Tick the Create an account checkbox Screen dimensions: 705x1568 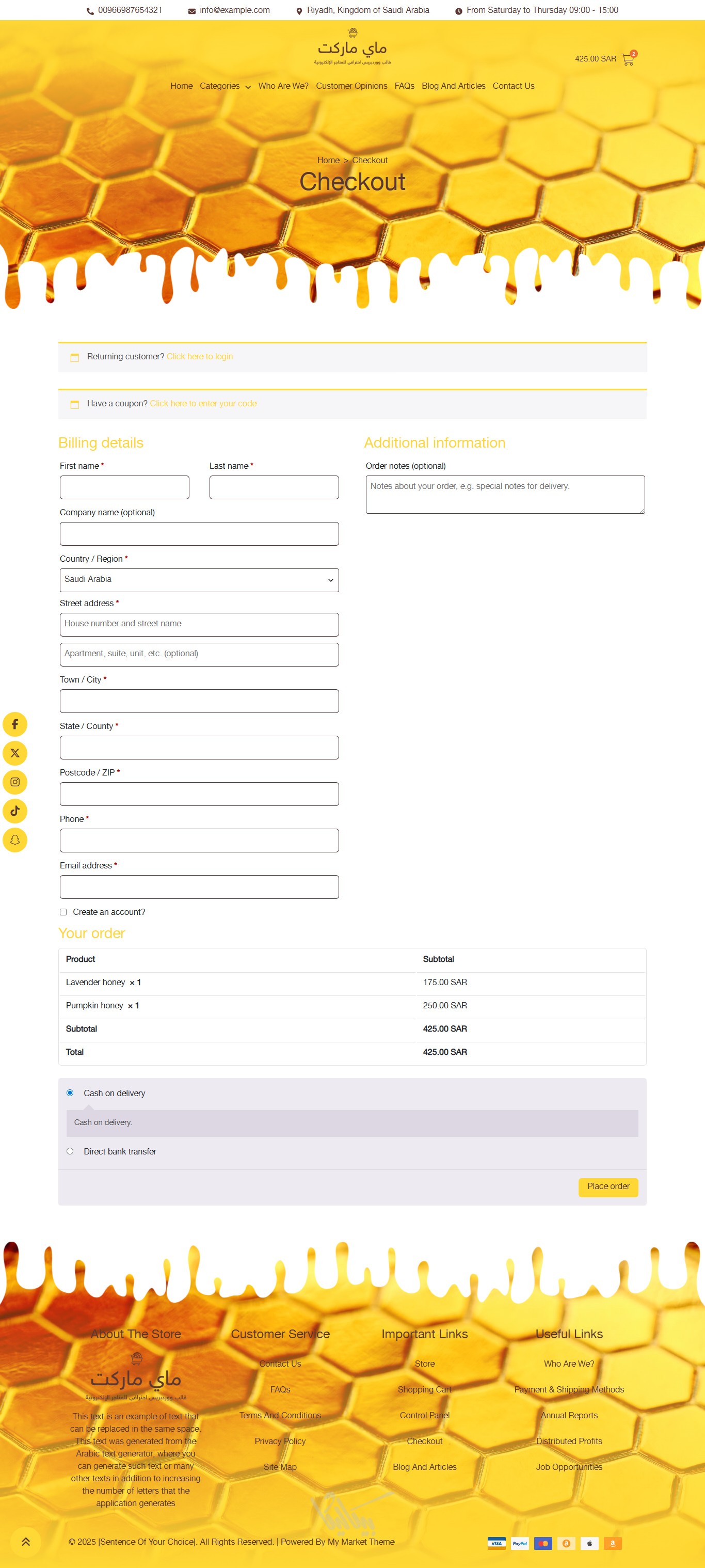63,912
